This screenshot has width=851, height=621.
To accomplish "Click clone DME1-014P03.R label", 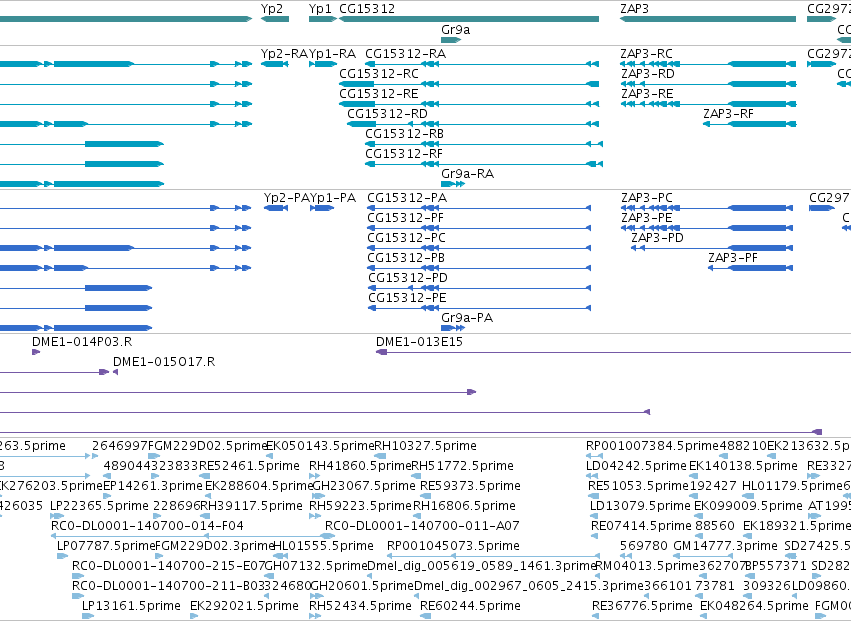I will tap(82, 342).
